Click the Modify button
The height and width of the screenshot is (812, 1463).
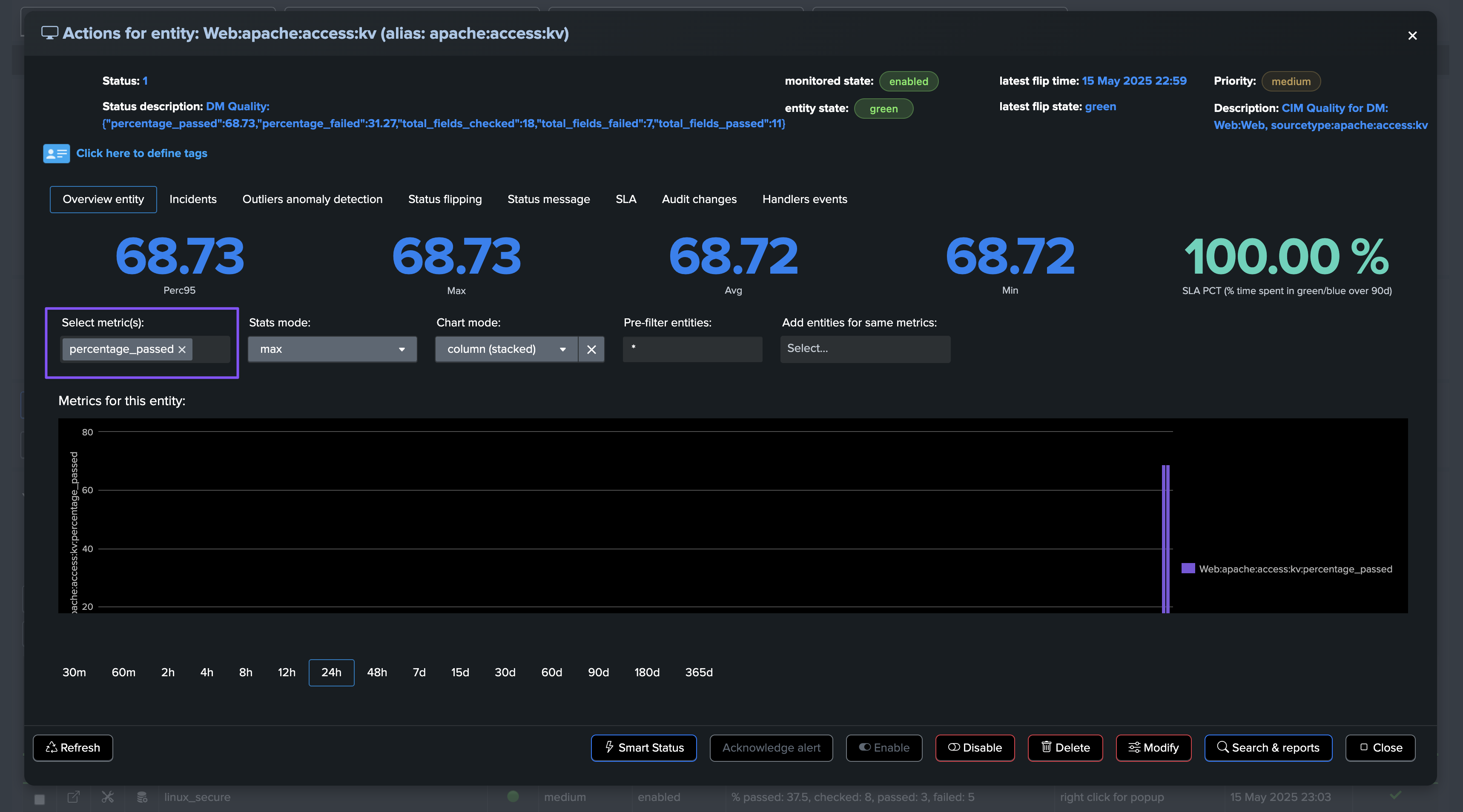point(1153,748)
